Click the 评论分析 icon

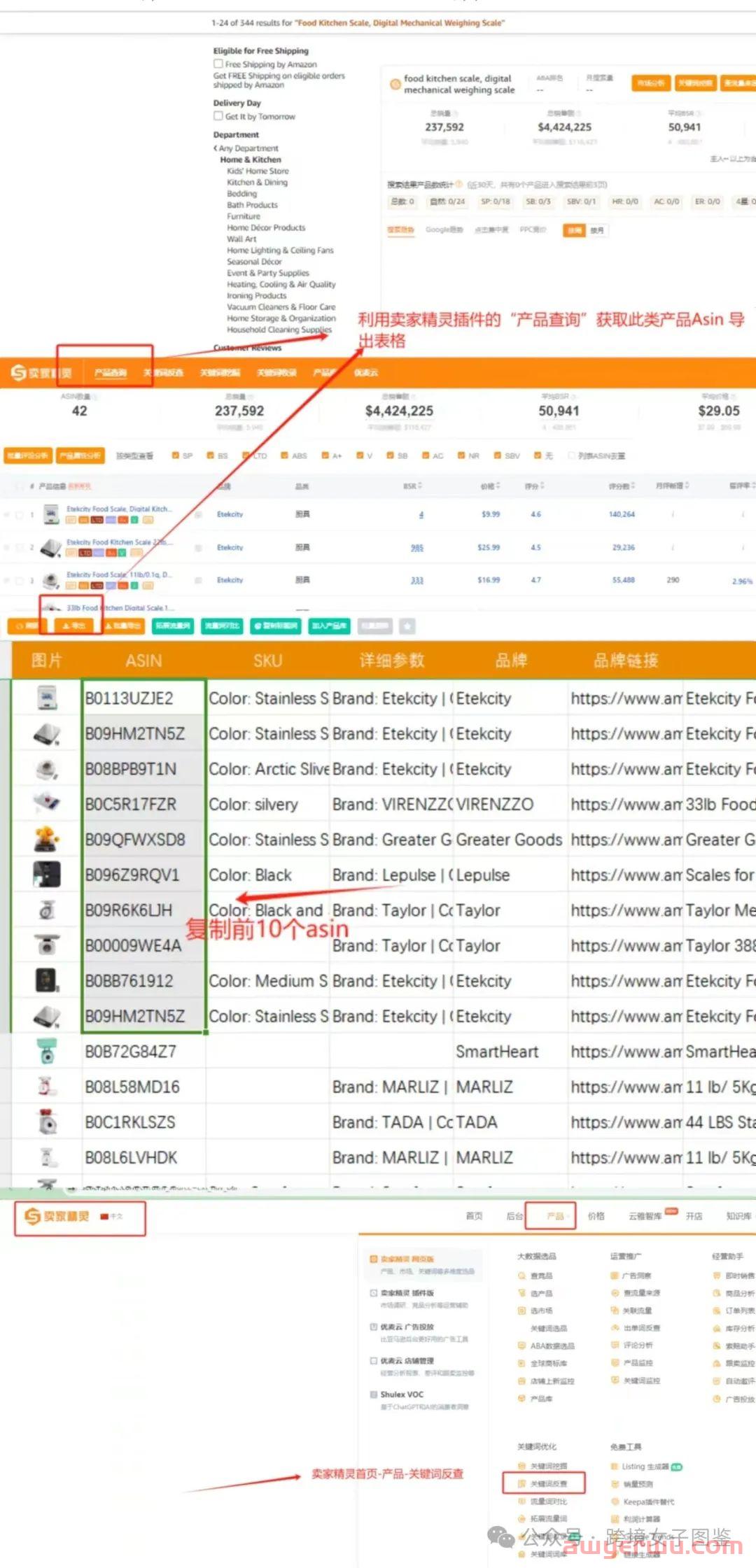615,1345
